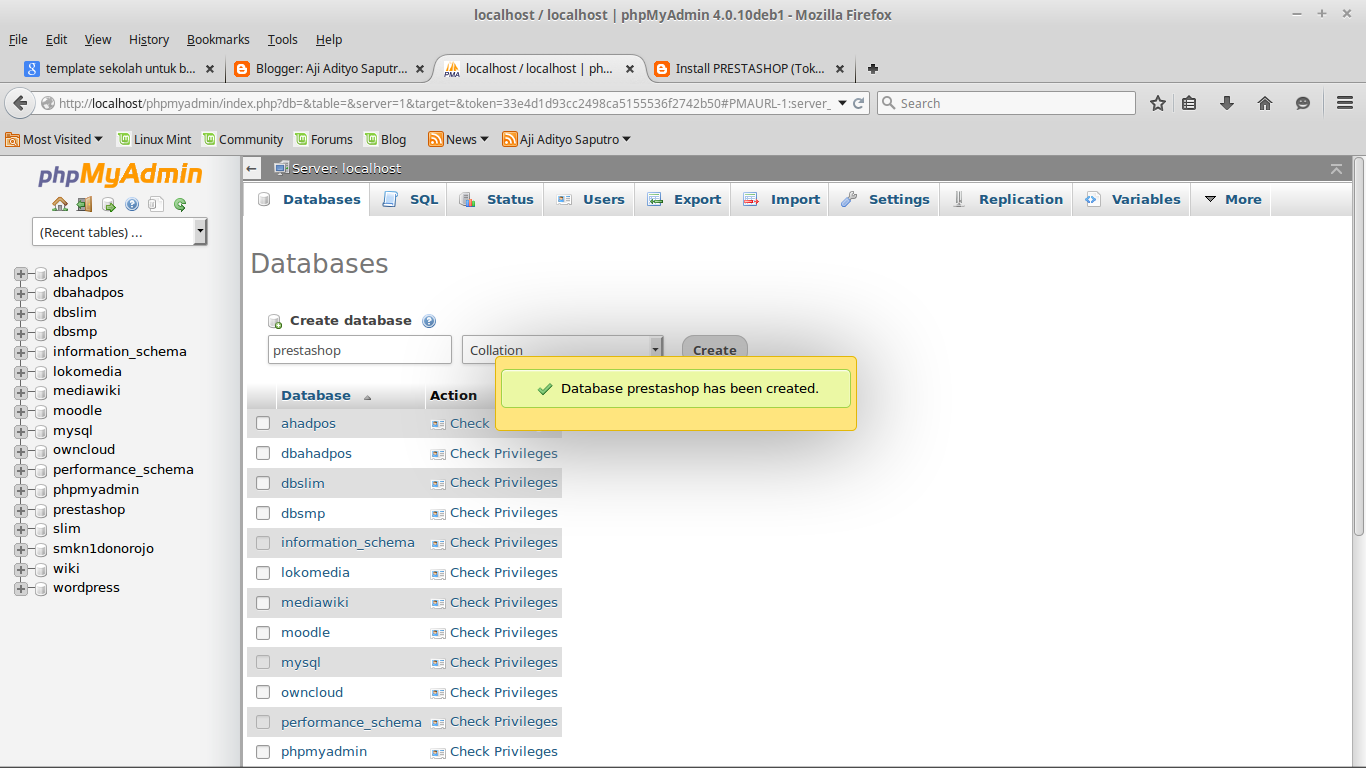This screenshot has width=1366, height=768.
Task: Click Check Privileges icon for moodle
Action: 438,632
